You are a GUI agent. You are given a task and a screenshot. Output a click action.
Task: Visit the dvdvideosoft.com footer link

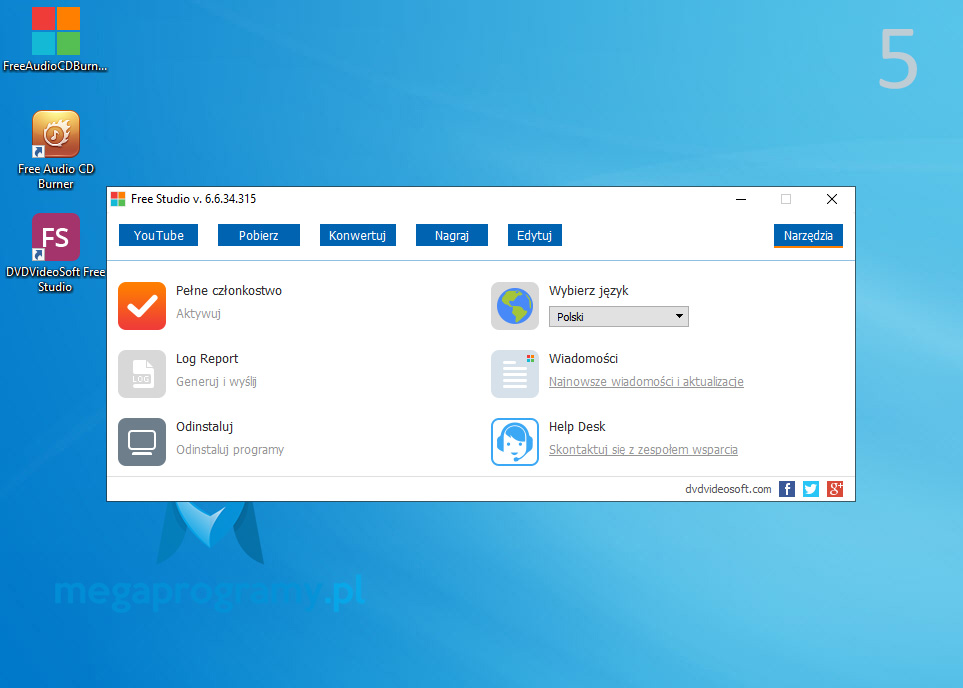[728, 490]
